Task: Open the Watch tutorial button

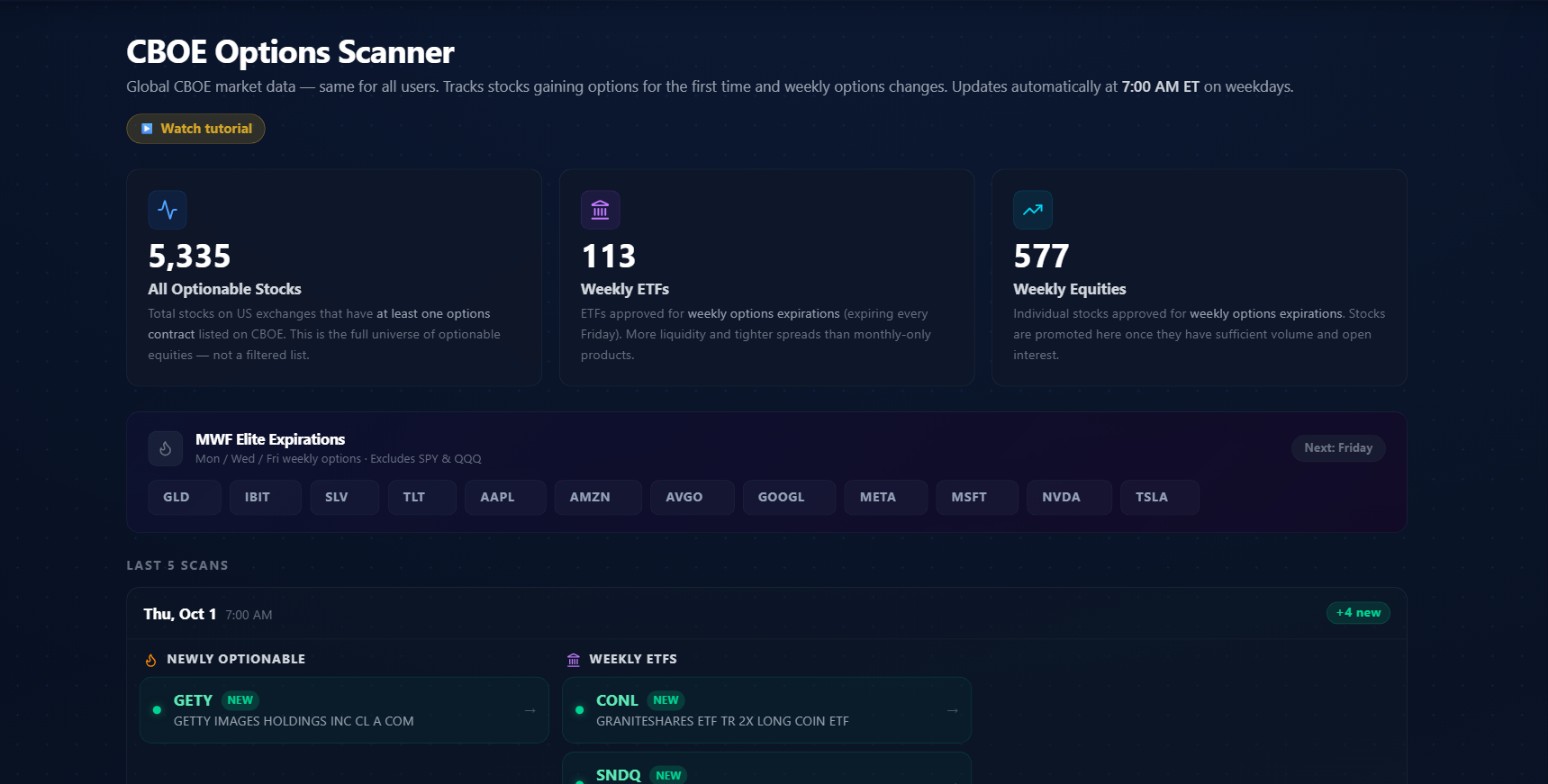Action: 196,129
